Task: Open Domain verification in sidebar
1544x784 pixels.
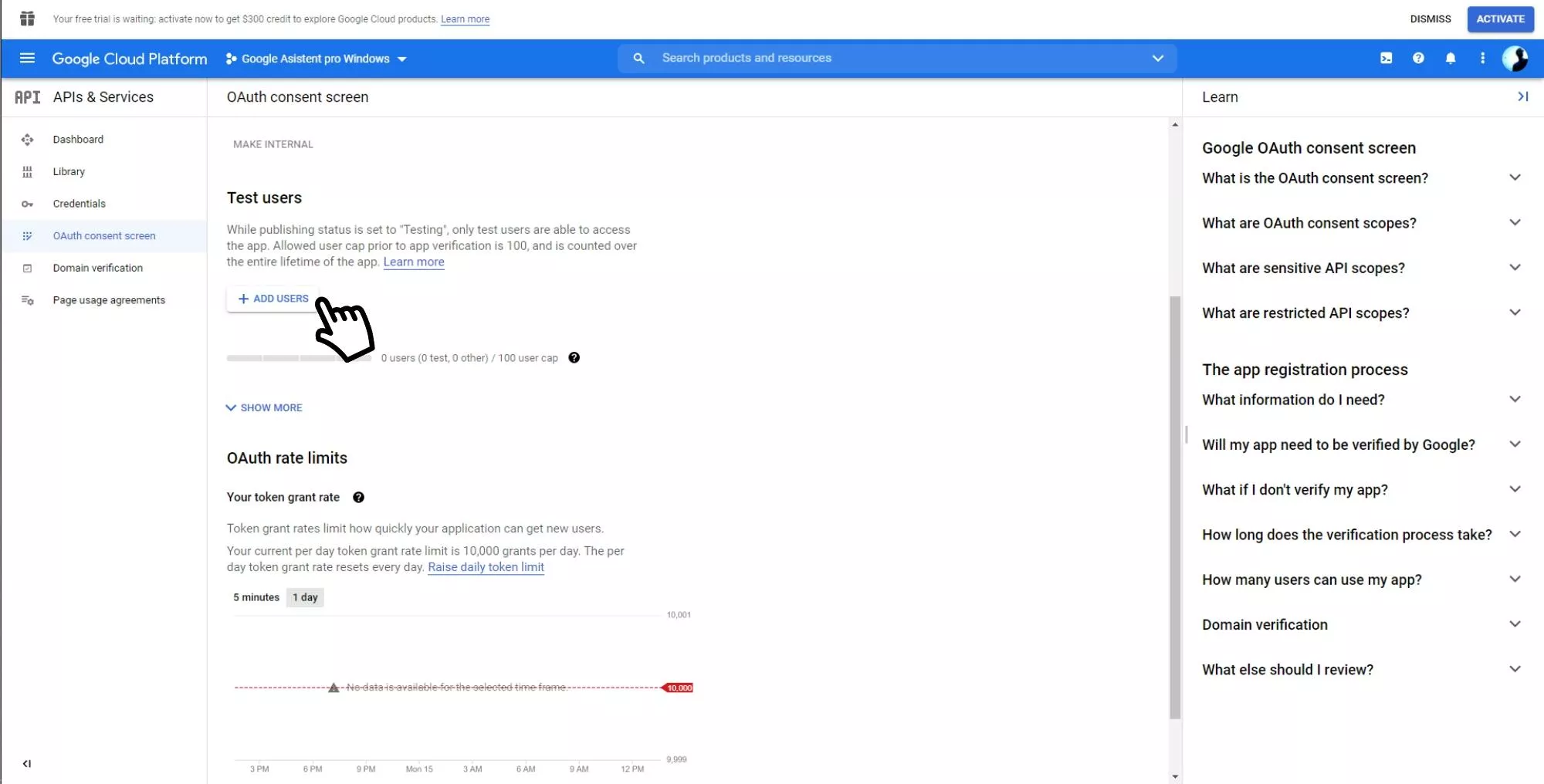Action: (x=98, y=268)
